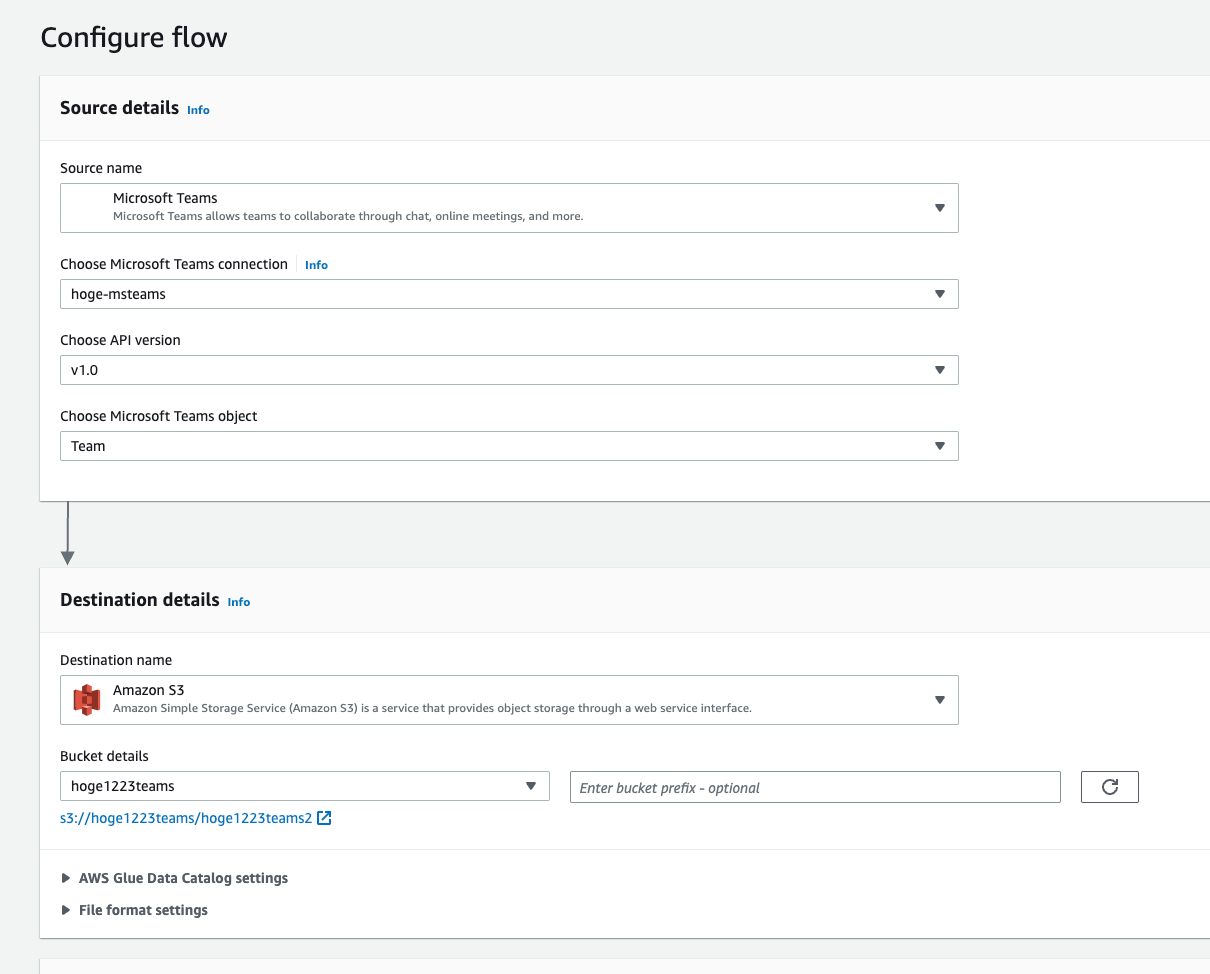The height and width of the screenshot is (974, 1210).
Task: Click the caret on the Destination name dropdown
Action: (939, 699)
